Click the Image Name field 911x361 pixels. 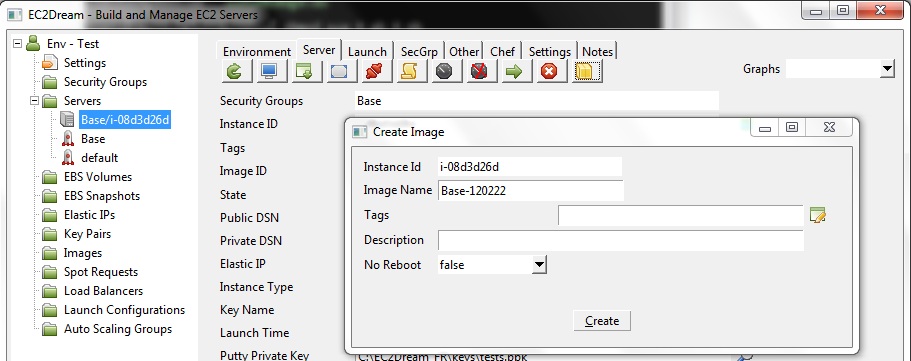pos(531,191)
